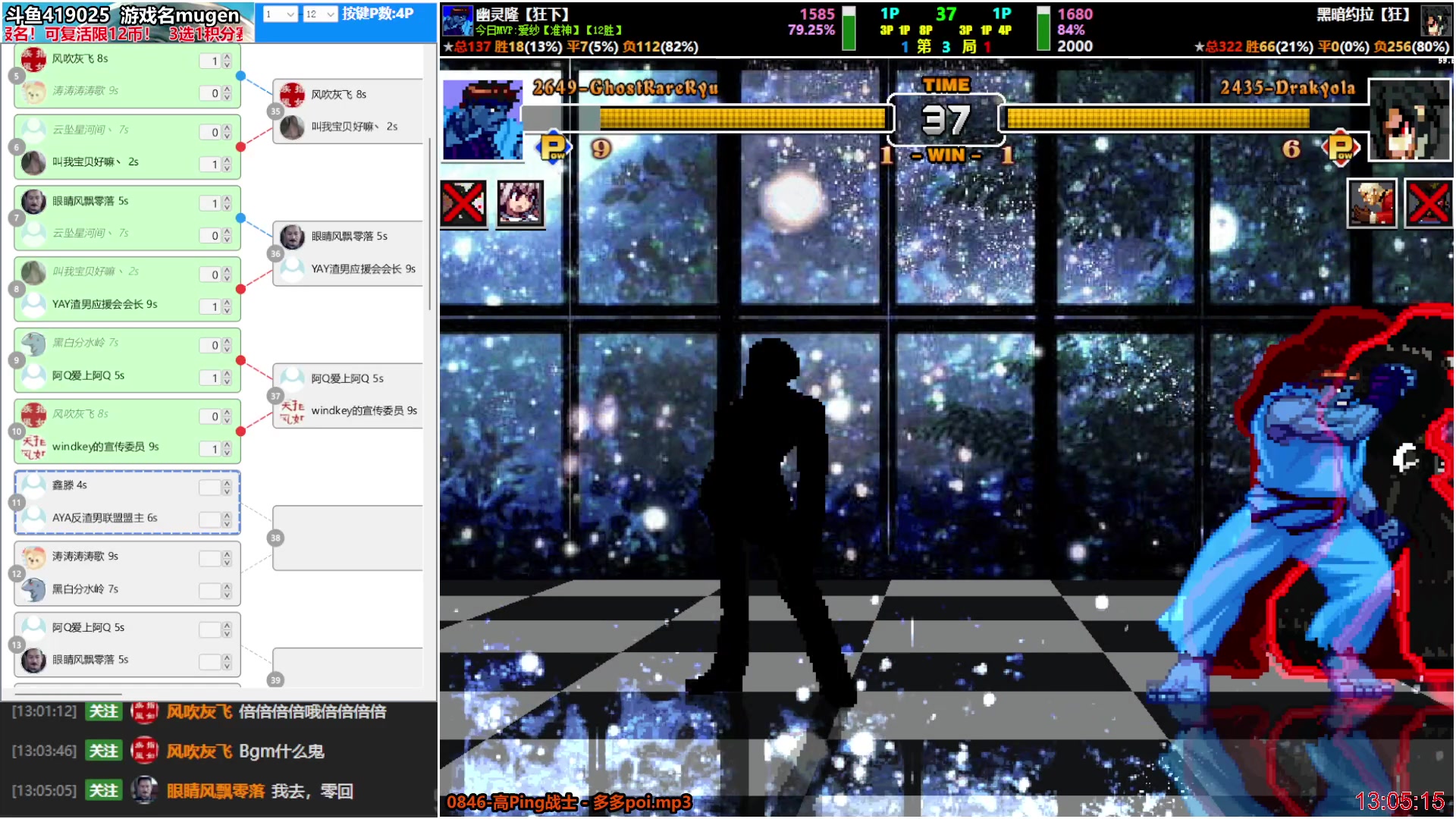The image size is (1456, 819).
Task: Click 涛涛涛歌 bear avatar in match 5
Action: [x=33, y=91]
